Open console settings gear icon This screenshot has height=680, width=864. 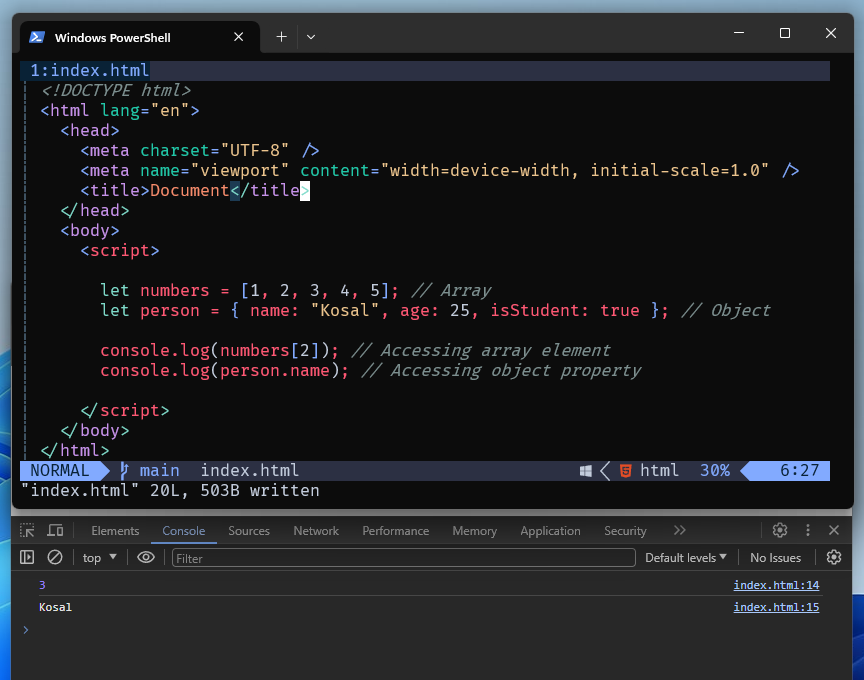[x=834, y=557]
